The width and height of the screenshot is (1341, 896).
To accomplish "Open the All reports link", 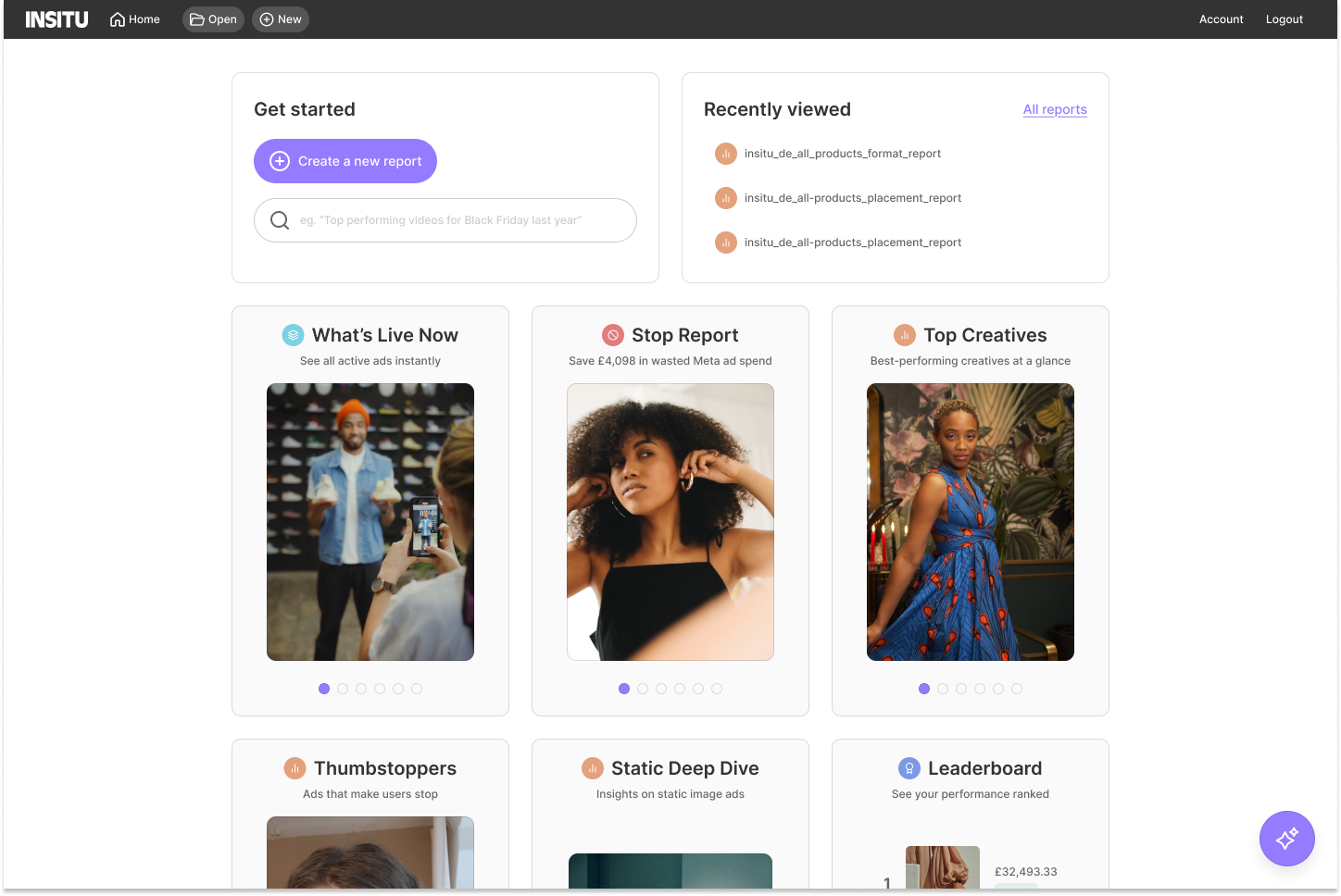I will (1055, 109).
